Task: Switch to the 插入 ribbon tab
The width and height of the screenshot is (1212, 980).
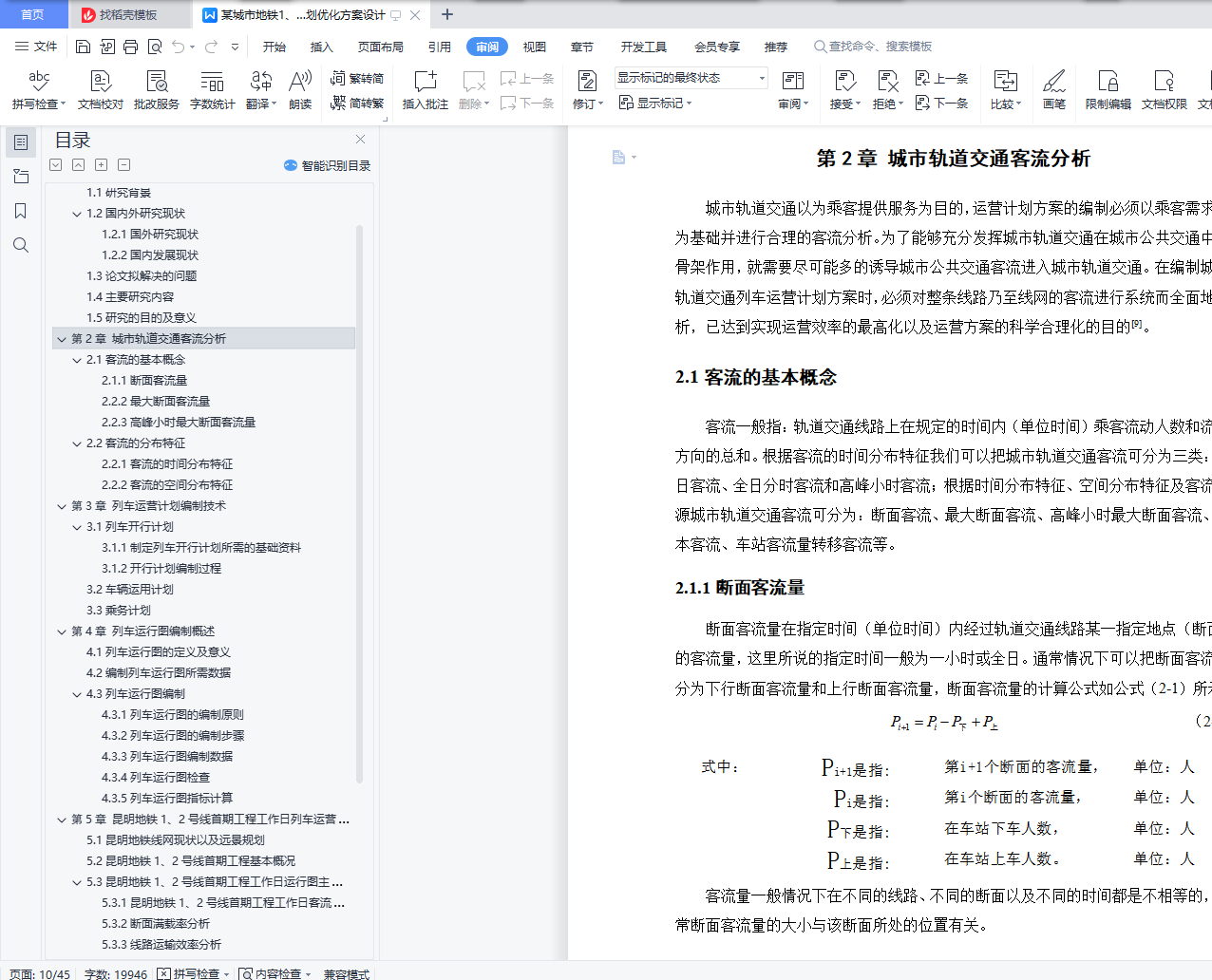Action: [322, 47]
